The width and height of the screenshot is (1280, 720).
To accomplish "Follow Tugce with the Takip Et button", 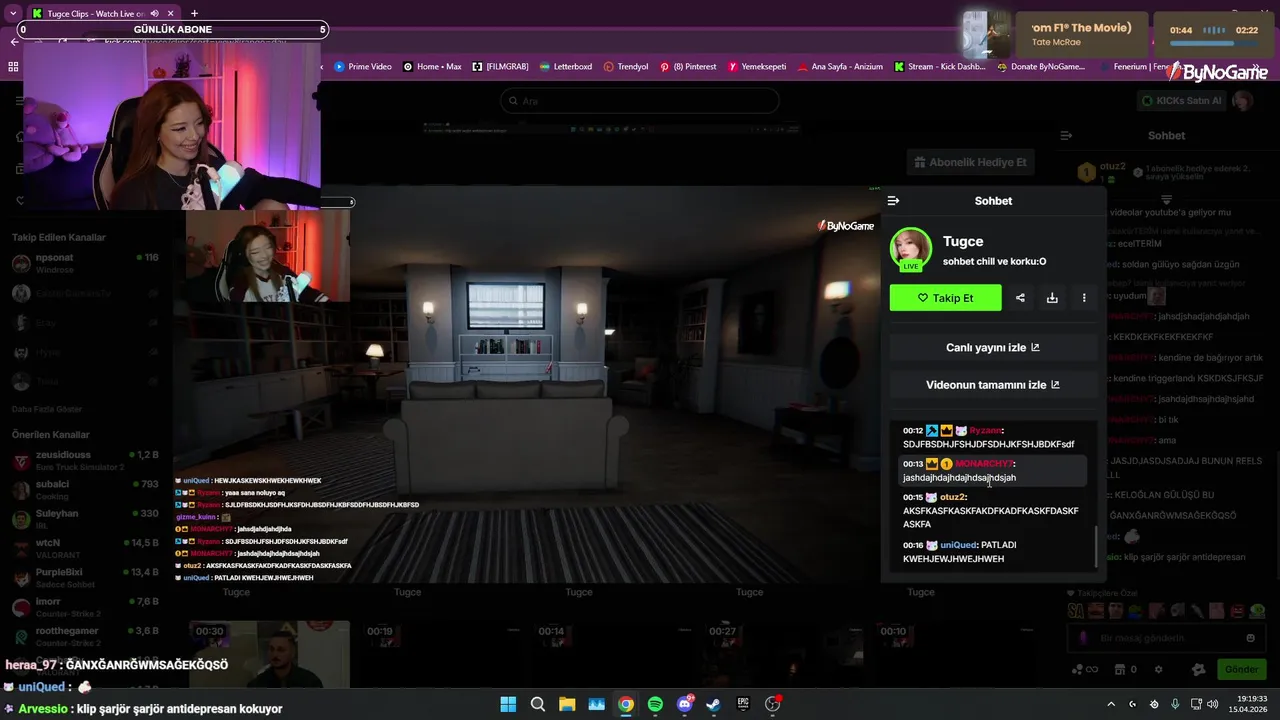I will [945, 298].
